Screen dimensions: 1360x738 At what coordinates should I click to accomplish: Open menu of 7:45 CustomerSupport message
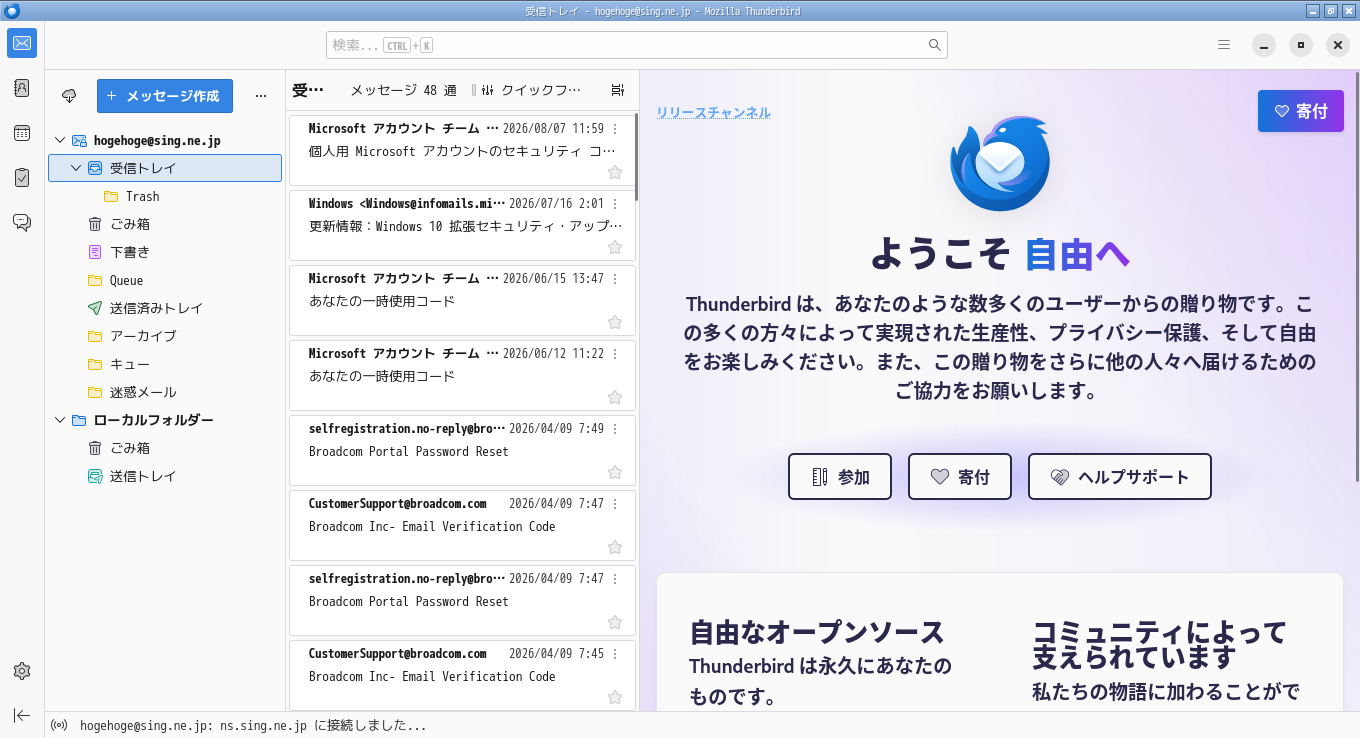tap(615, 654)
